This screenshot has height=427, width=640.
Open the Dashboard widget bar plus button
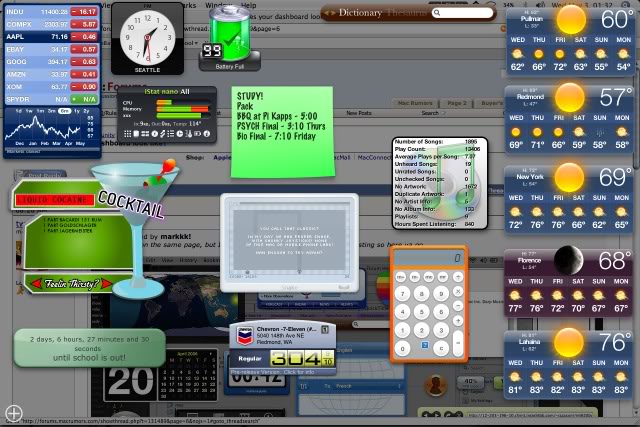[x=13, y=413]
